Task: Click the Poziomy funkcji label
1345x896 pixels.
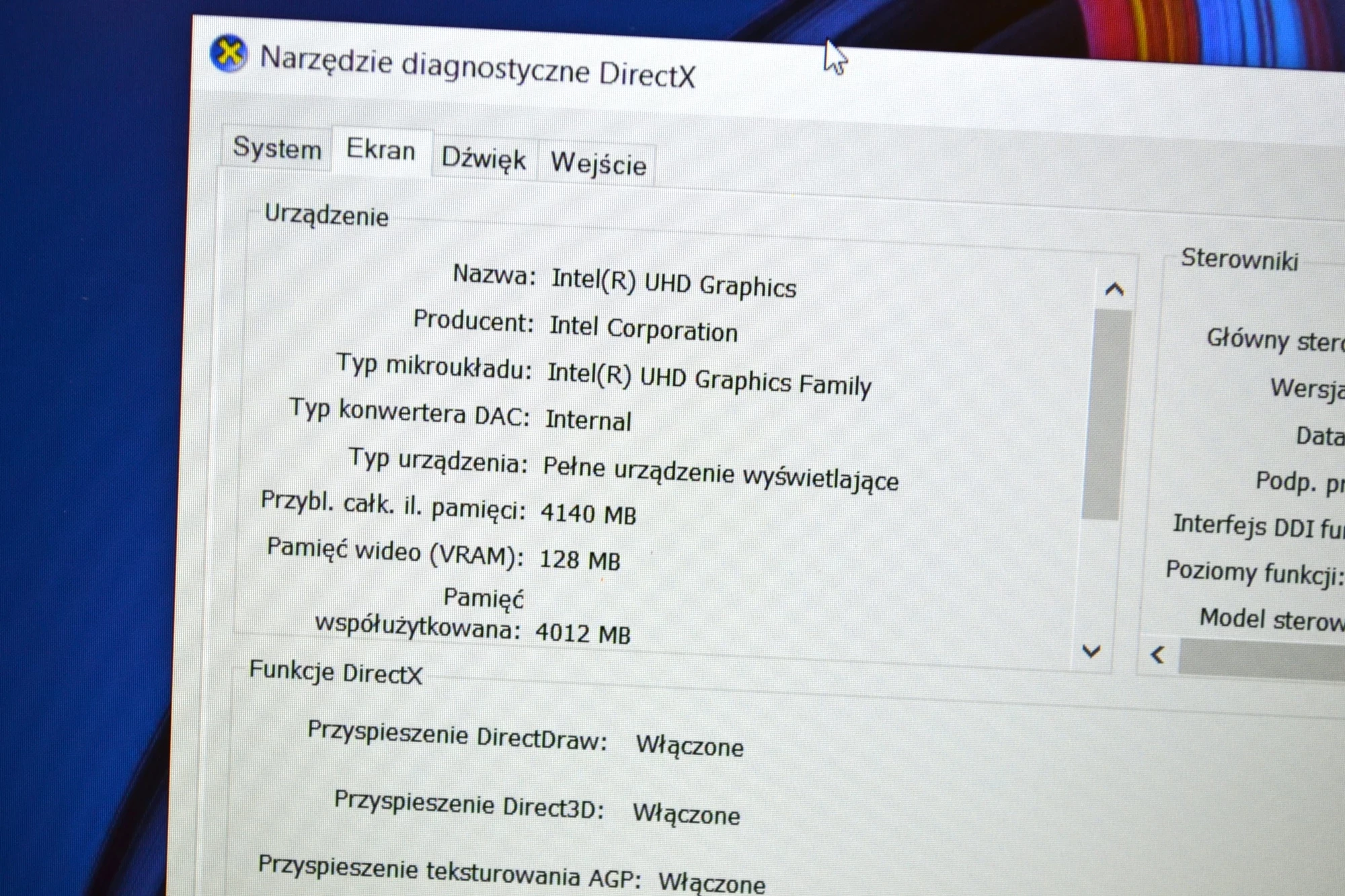Action: point(1254,573)
